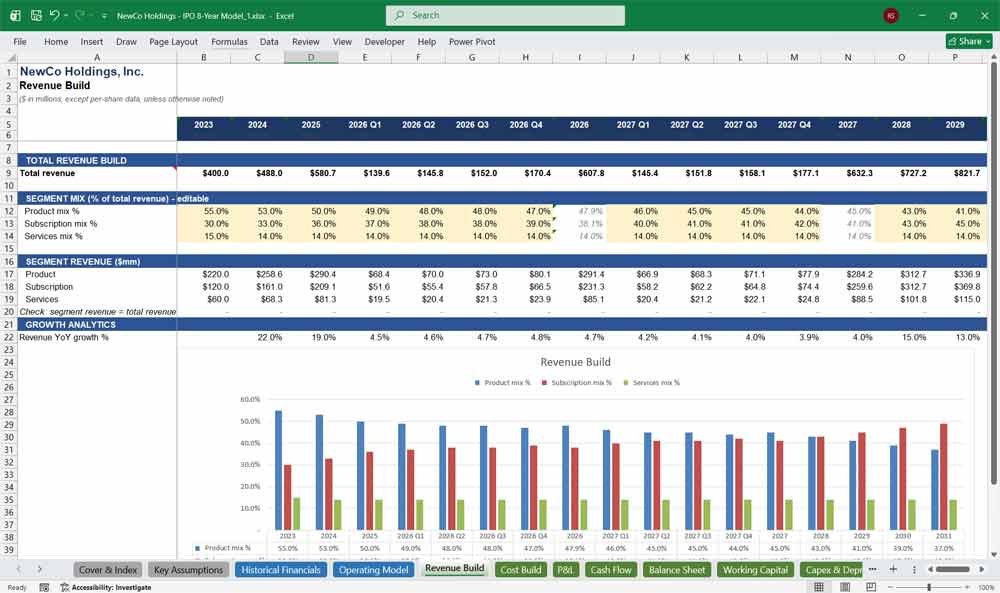Screen dimensions: 1000x593
Task: Open the Draw ribbon tab
Action: pos(126,41)
